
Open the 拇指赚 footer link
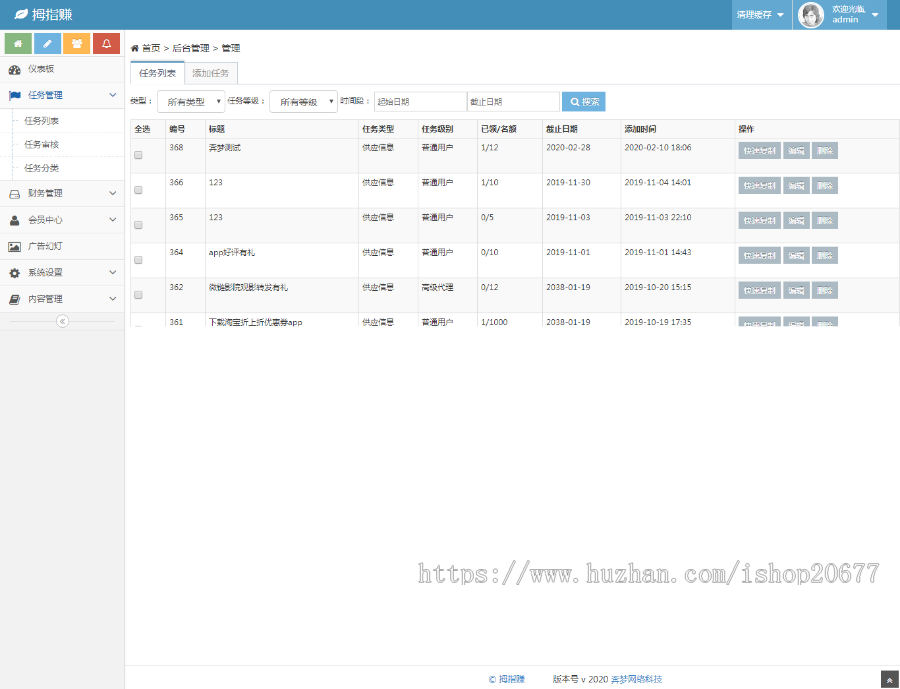tap(511, 680)
